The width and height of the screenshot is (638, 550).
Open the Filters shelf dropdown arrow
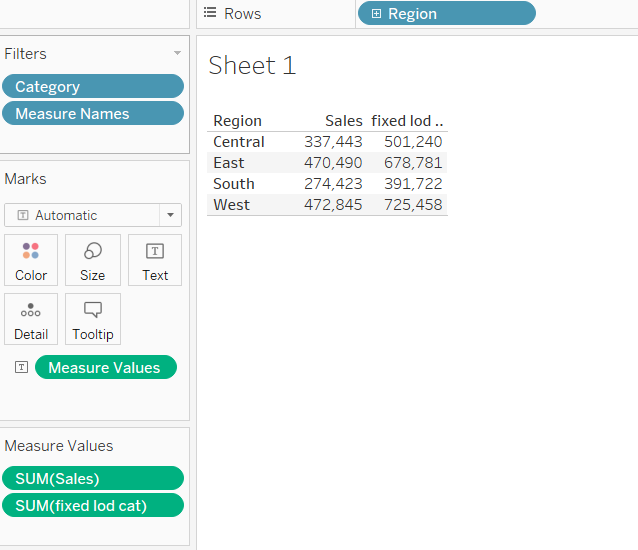(177, 53)
